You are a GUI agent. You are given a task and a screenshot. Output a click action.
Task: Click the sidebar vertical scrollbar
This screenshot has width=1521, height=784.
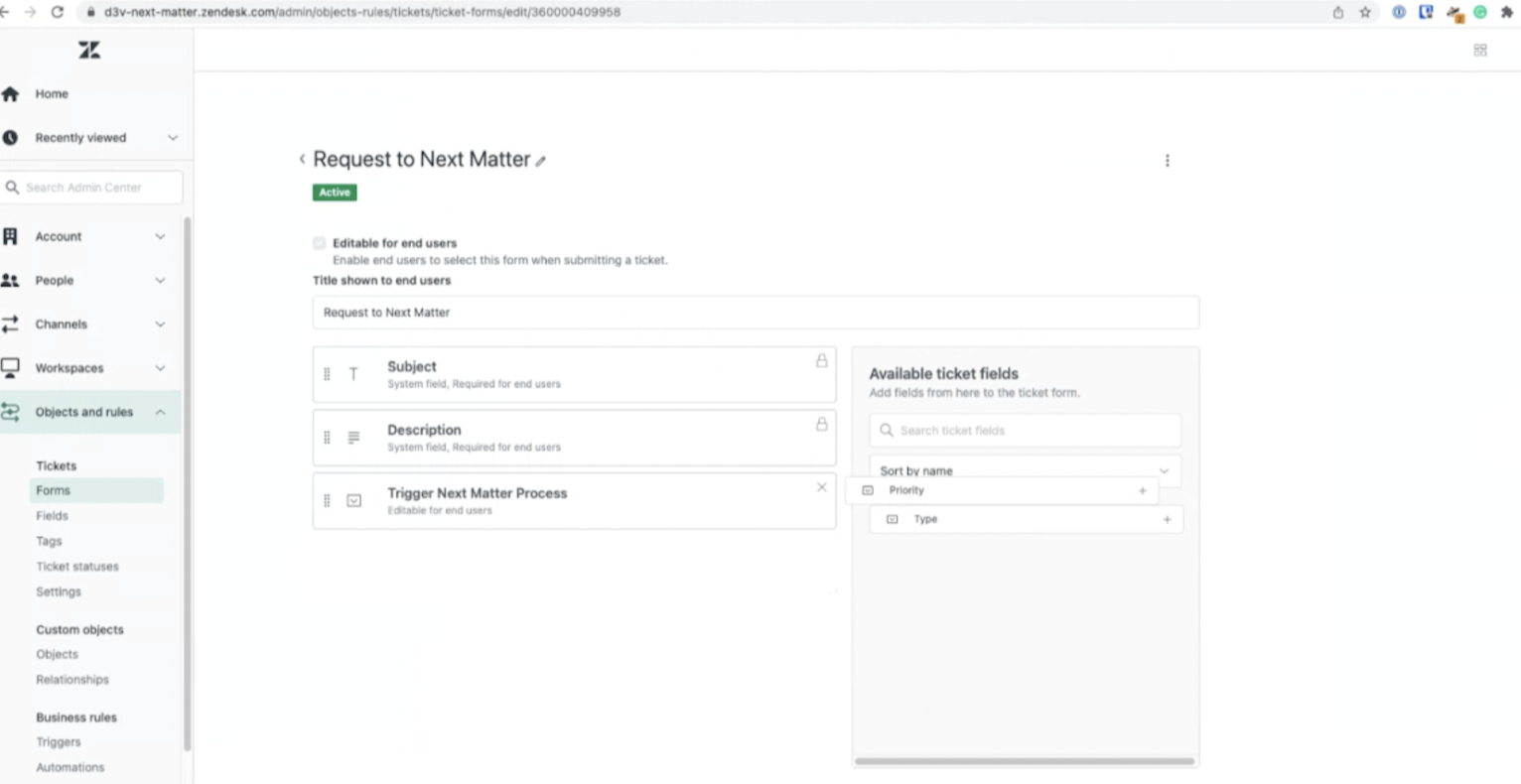pos(187,484)
